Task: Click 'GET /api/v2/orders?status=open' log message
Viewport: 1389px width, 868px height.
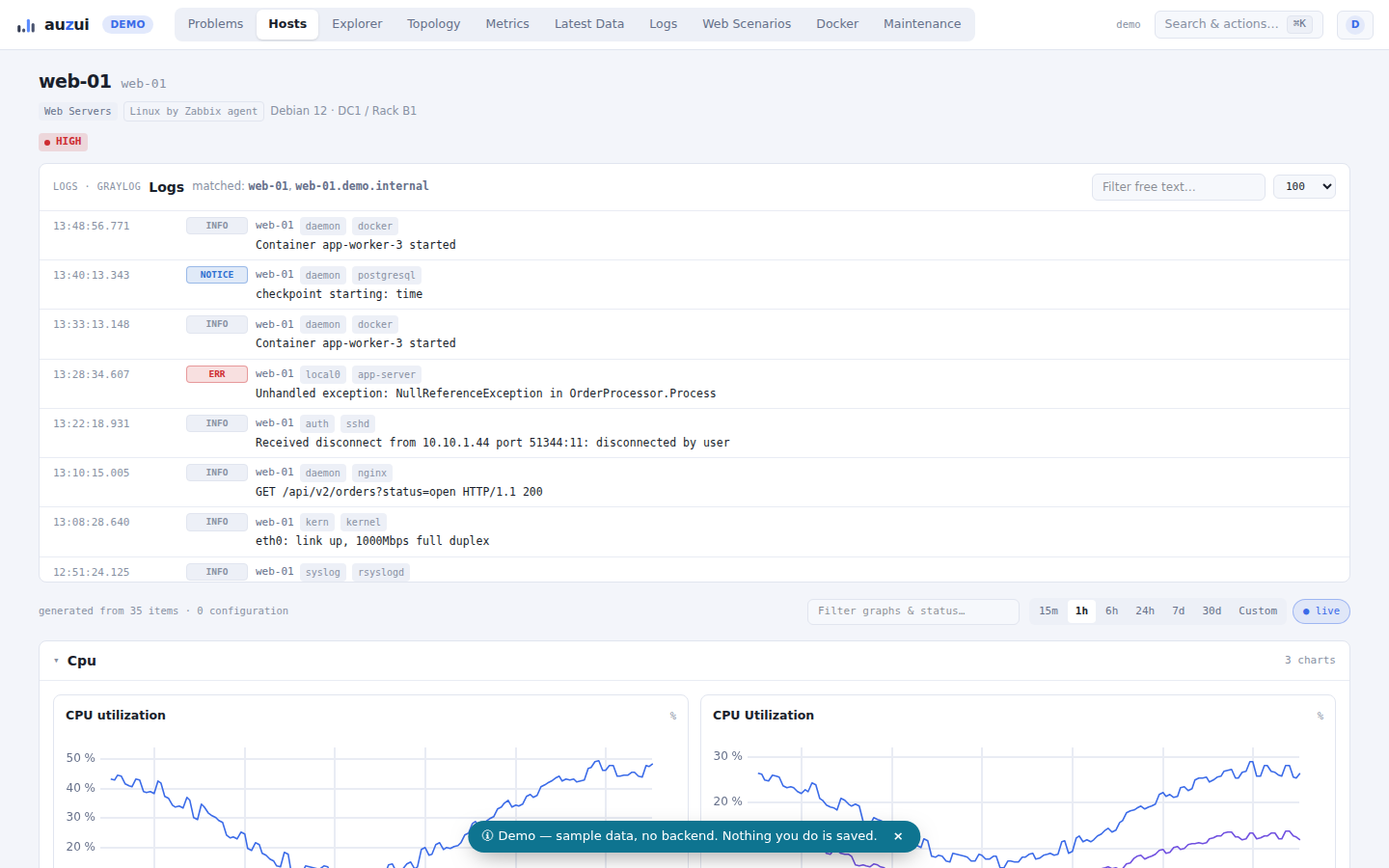Action: click(x=398, y=492)
